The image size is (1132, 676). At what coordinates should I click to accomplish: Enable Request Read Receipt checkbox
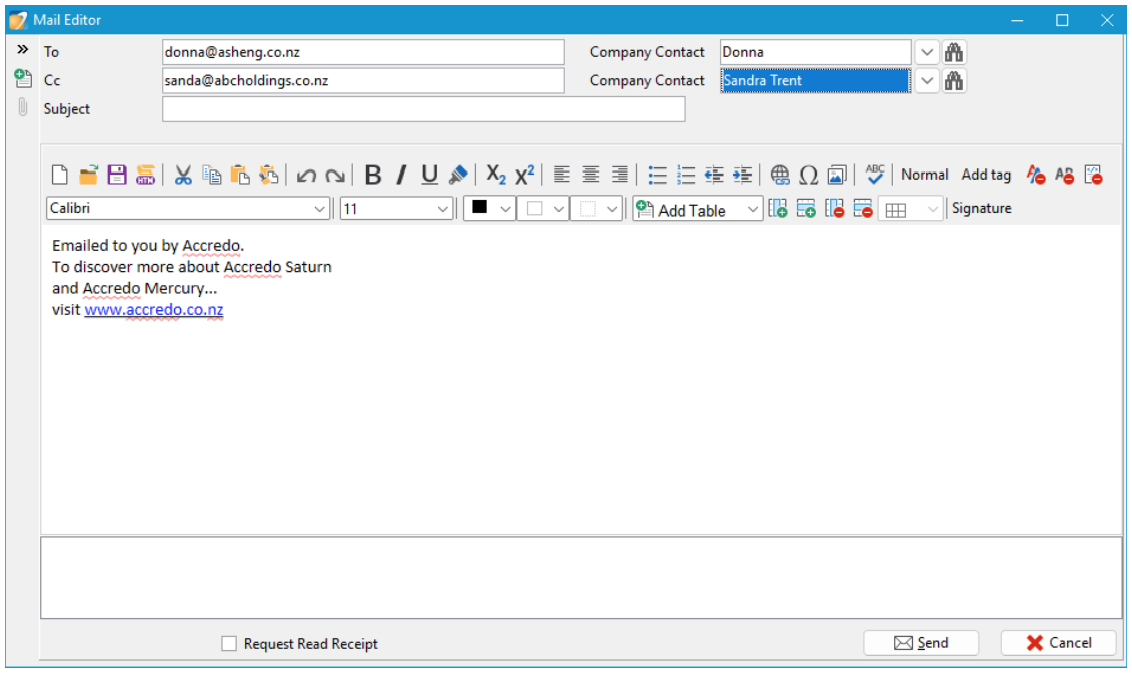[229, 644]
